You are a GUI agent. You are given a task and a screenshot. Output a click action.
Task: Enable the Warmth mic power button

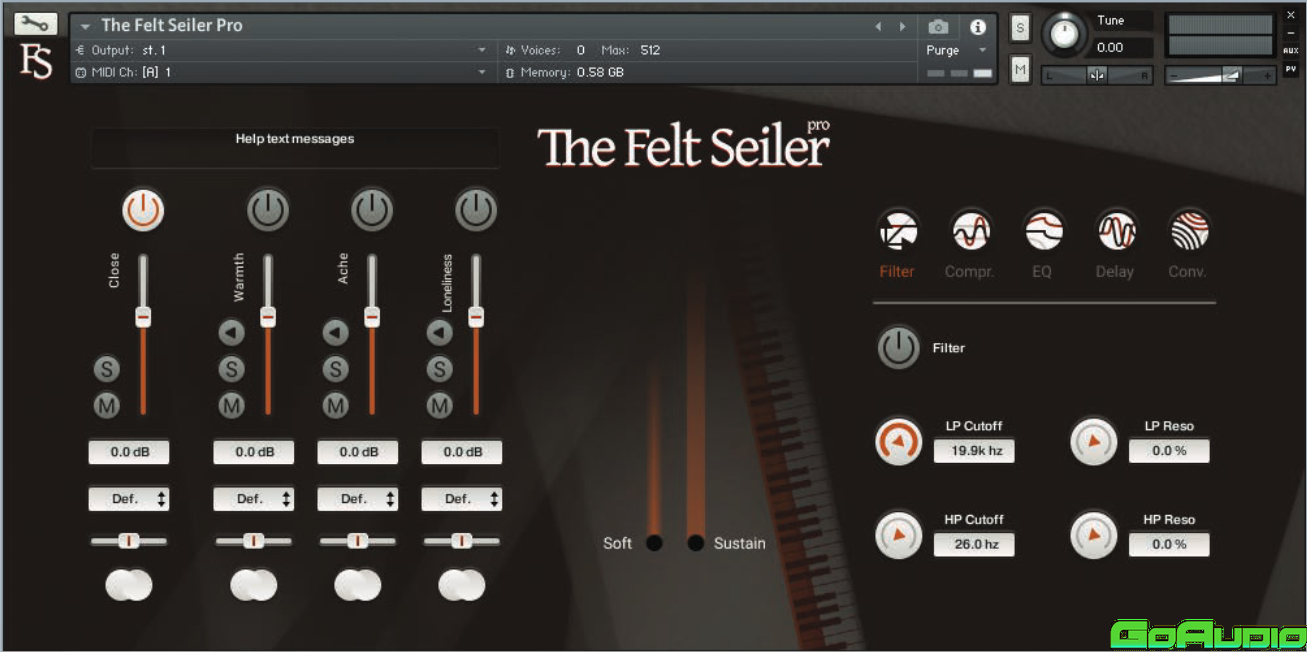point(268,211)
